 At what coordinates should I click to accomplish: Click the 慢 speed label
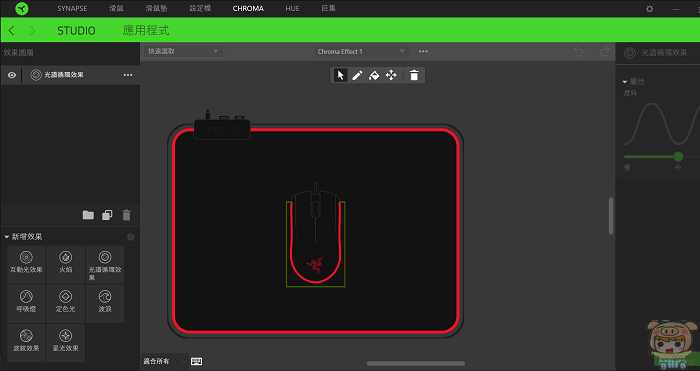627,167
